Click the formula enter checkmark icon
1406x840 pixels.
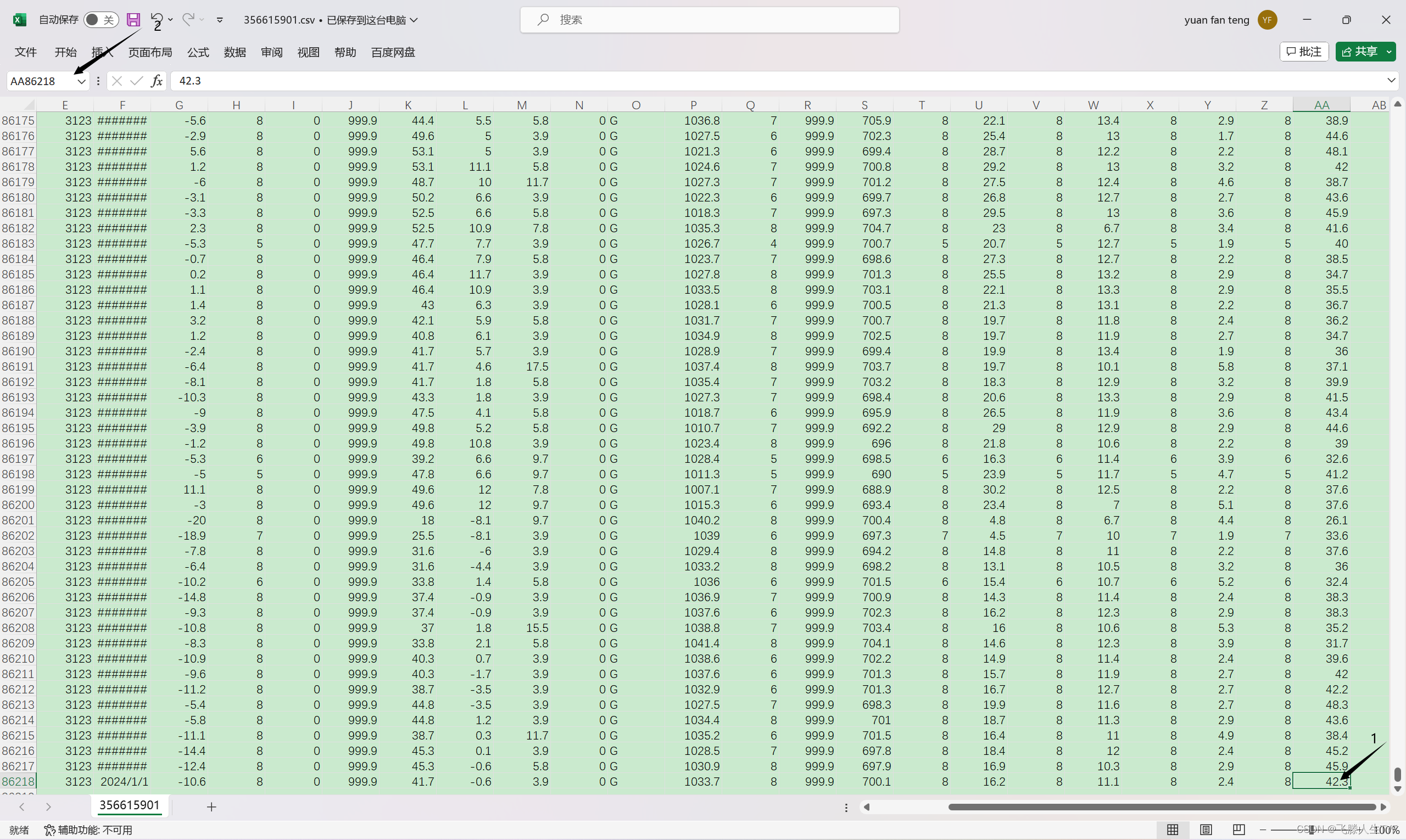click(x=136, y=81)
